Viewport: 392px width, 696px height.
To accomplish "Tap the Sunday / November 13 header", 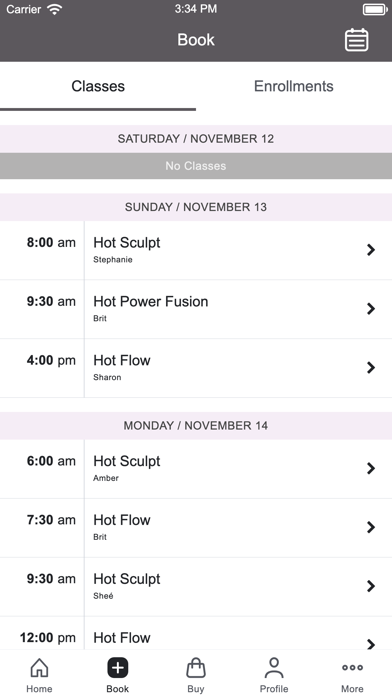I will point(196,207).
